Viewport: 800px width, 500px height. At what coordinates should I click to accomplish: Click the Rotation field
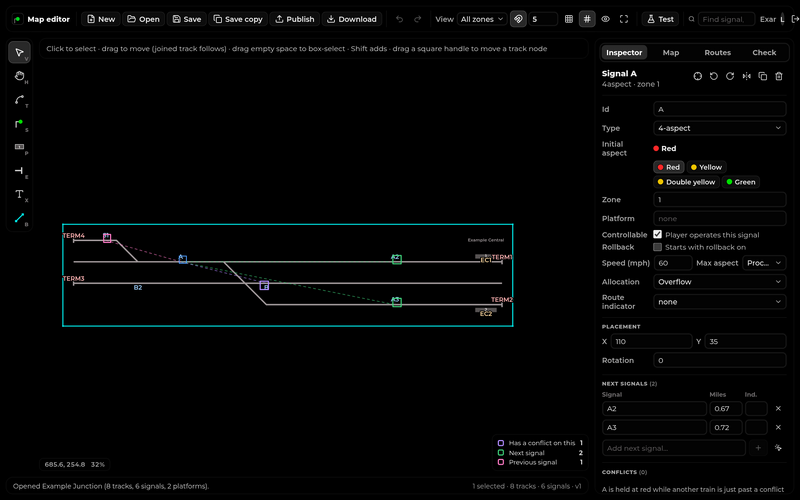719,360
